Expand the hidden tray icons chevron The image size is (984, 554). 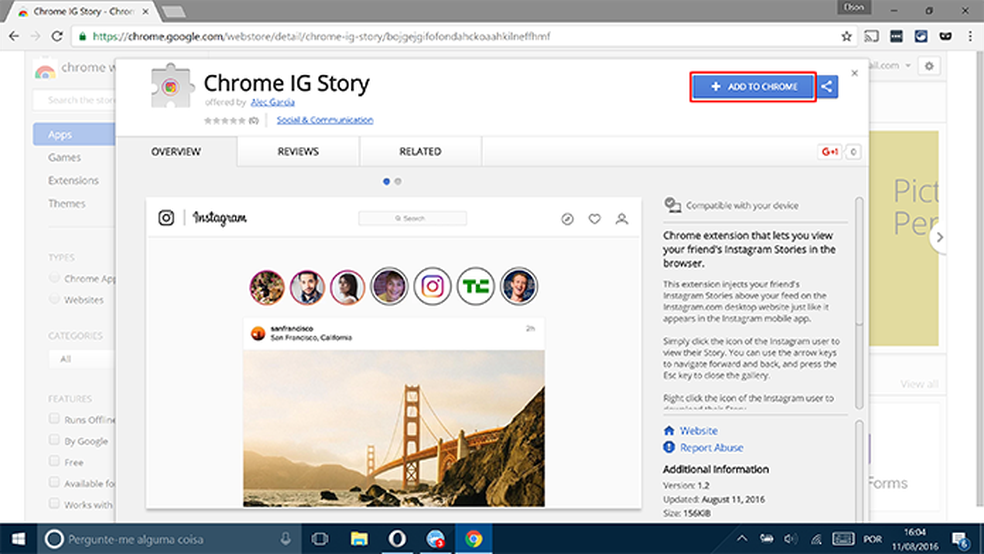pos(742,539)
